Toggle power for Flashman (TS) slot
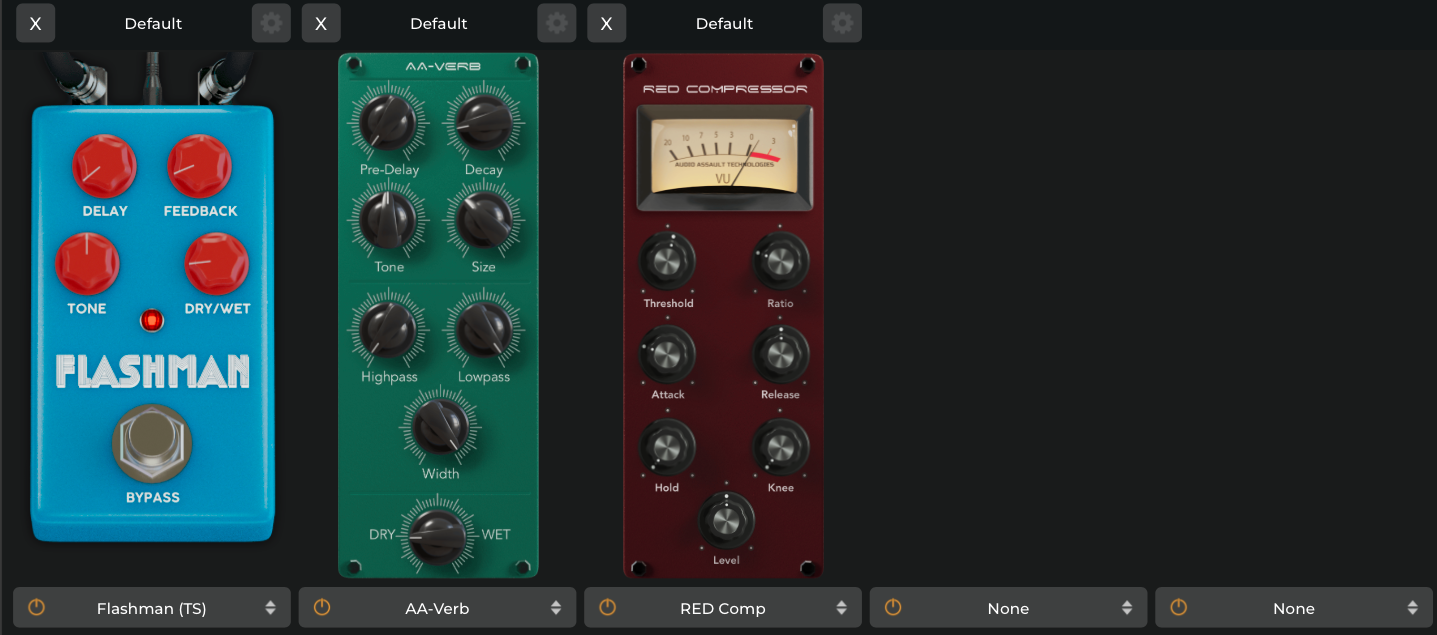The width and height of the screenshot is (1437, 635). 37,607
